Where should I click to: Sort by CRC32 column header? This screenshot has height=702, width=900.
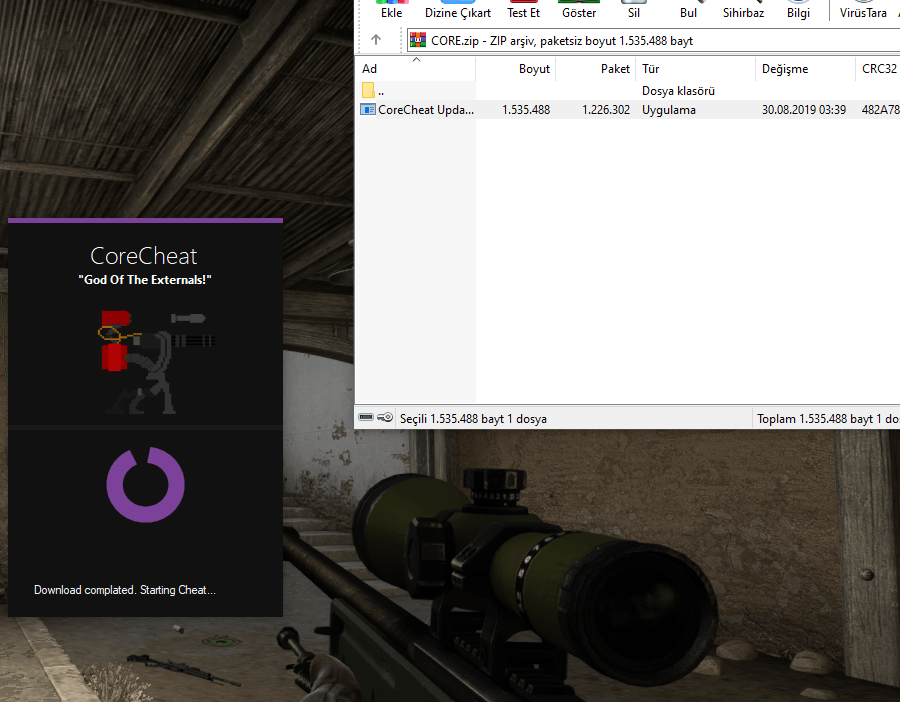(878, 69)
